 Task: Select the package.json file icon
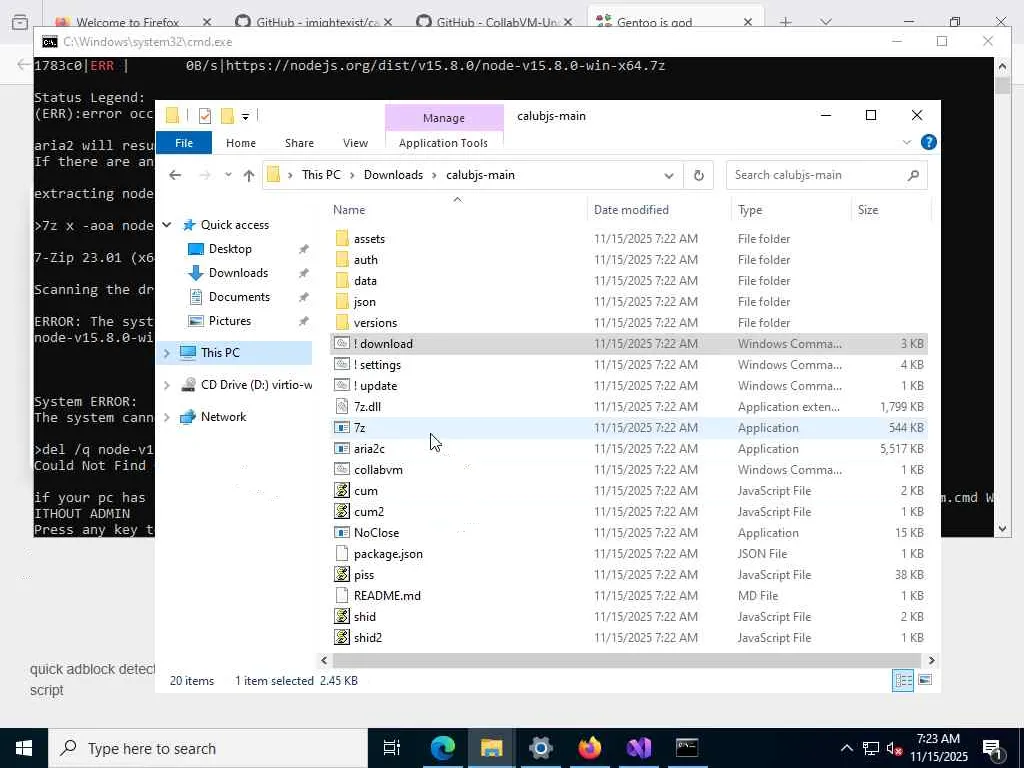pyautogui.click(x=342, y=553)
